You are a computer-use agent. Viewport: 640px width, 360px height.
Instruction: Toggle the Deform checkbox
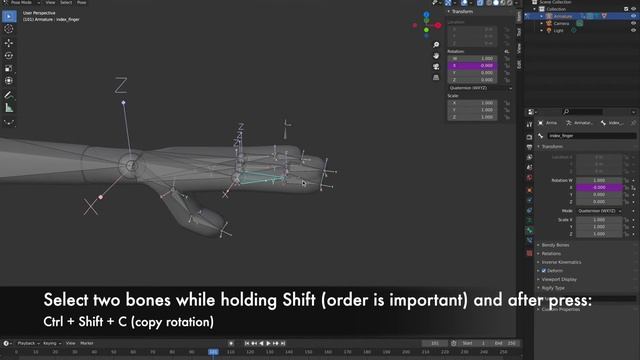(544, 271)
